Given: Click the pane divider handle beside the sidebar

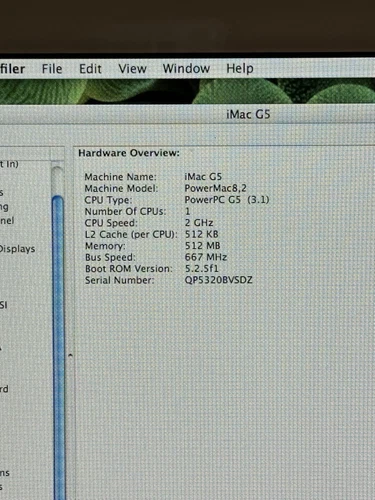Looking at the screenshot, I should 70,355.
